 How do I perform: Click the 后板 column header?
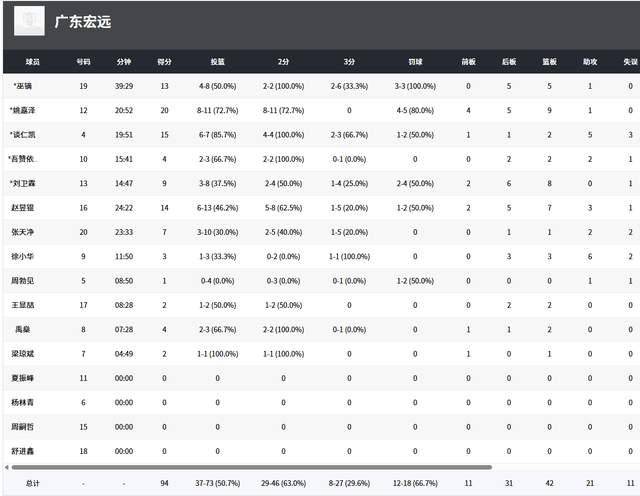508,61
